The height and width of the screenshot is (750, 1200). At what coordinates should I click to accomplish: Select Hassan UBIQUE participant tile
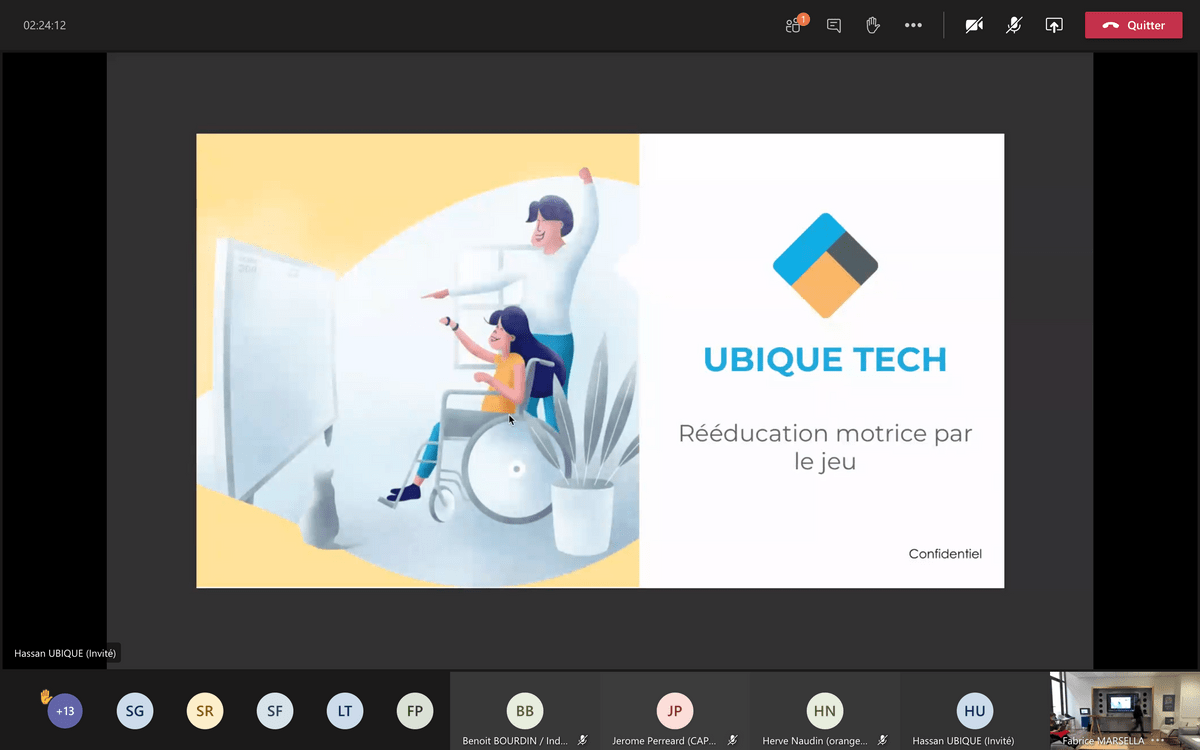975,711
